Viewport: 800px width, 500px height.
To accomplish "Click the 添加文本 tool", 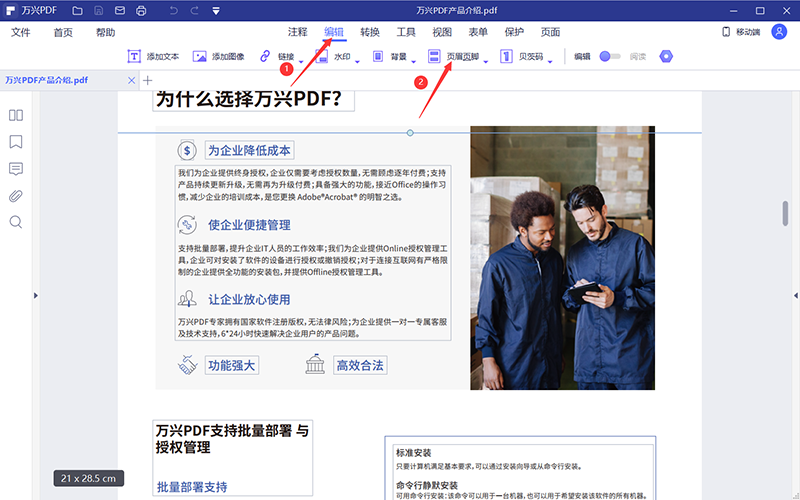I will (x=153, y=56).
